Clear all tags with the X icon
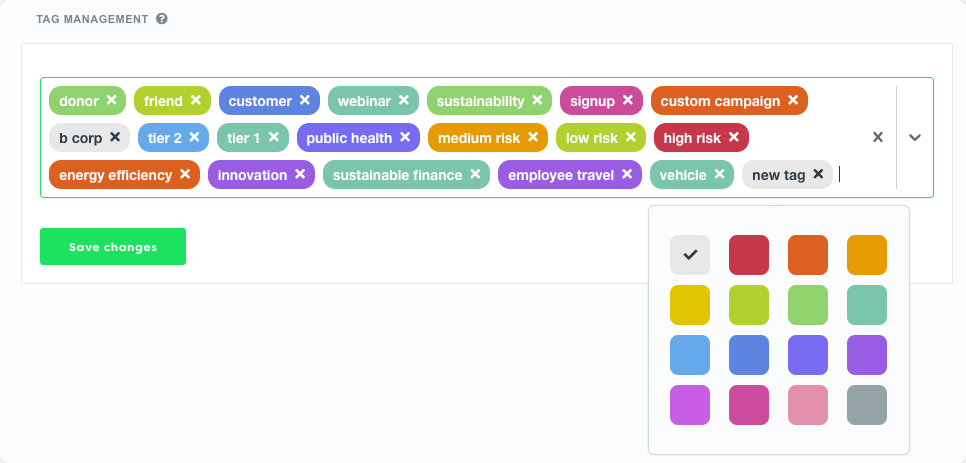The width and height of the screenshot is (966, 463). pos(878,137)
